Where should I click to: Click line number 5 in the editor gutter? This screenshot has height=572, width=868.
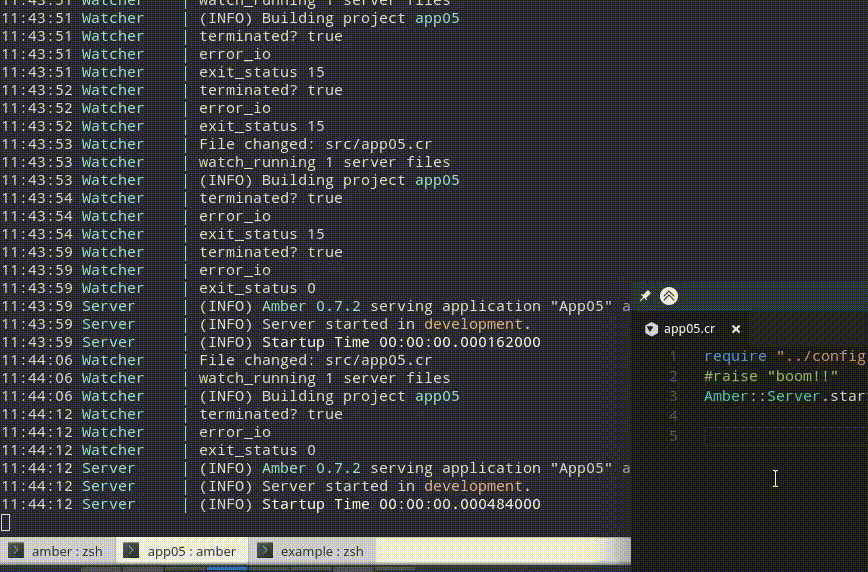(673, 436)
